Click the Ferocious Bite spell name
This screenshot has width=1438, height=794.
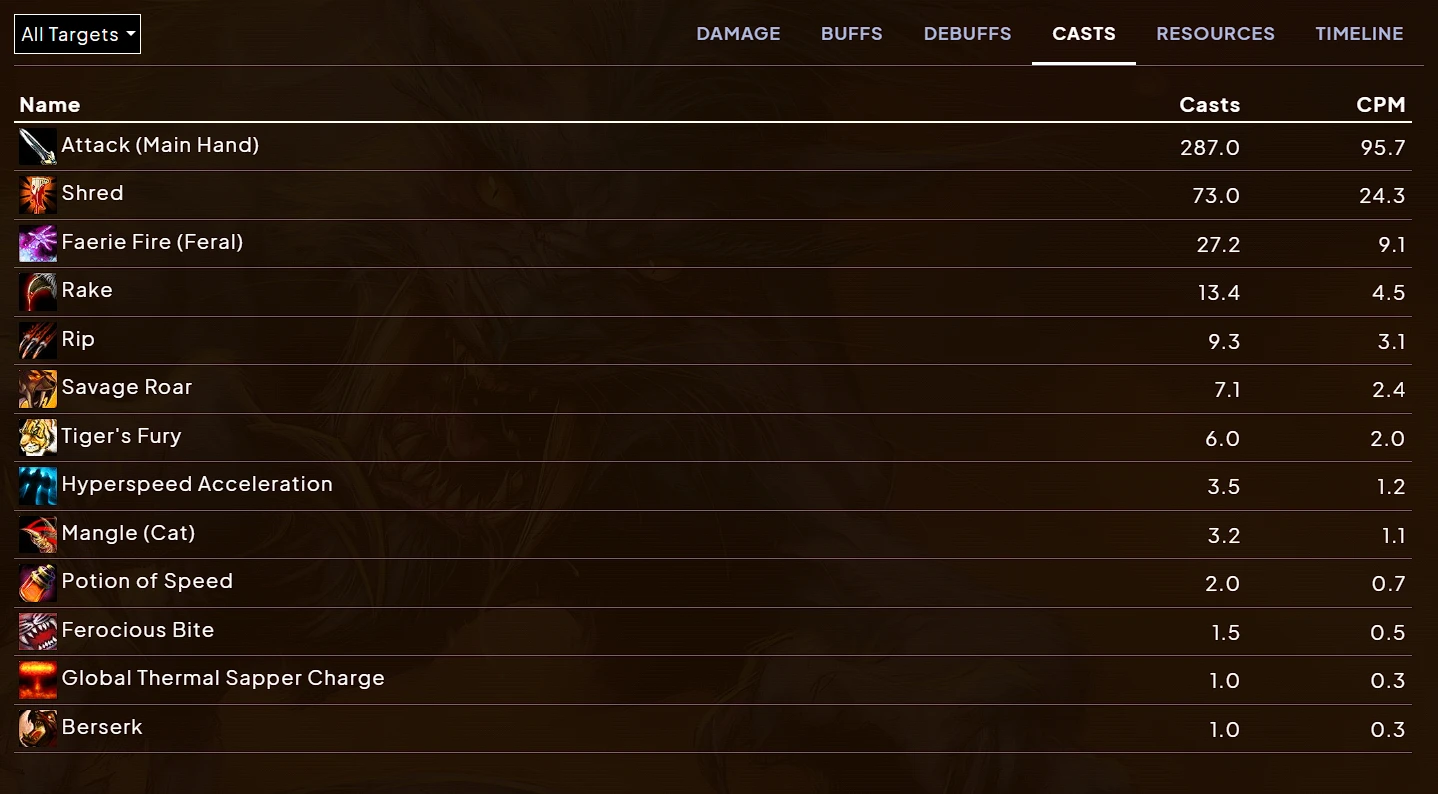(138, 630)
